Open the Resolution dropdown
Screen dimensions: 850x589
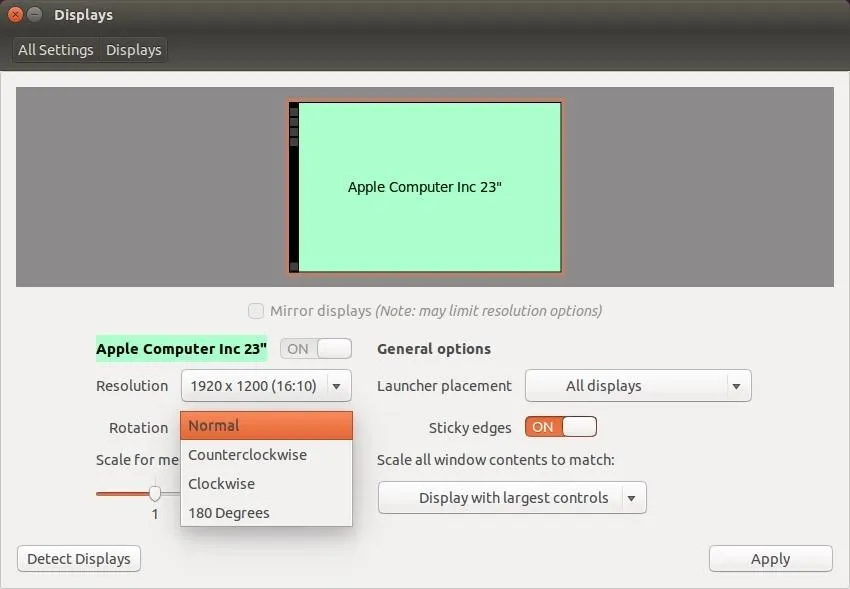(266, 386)
